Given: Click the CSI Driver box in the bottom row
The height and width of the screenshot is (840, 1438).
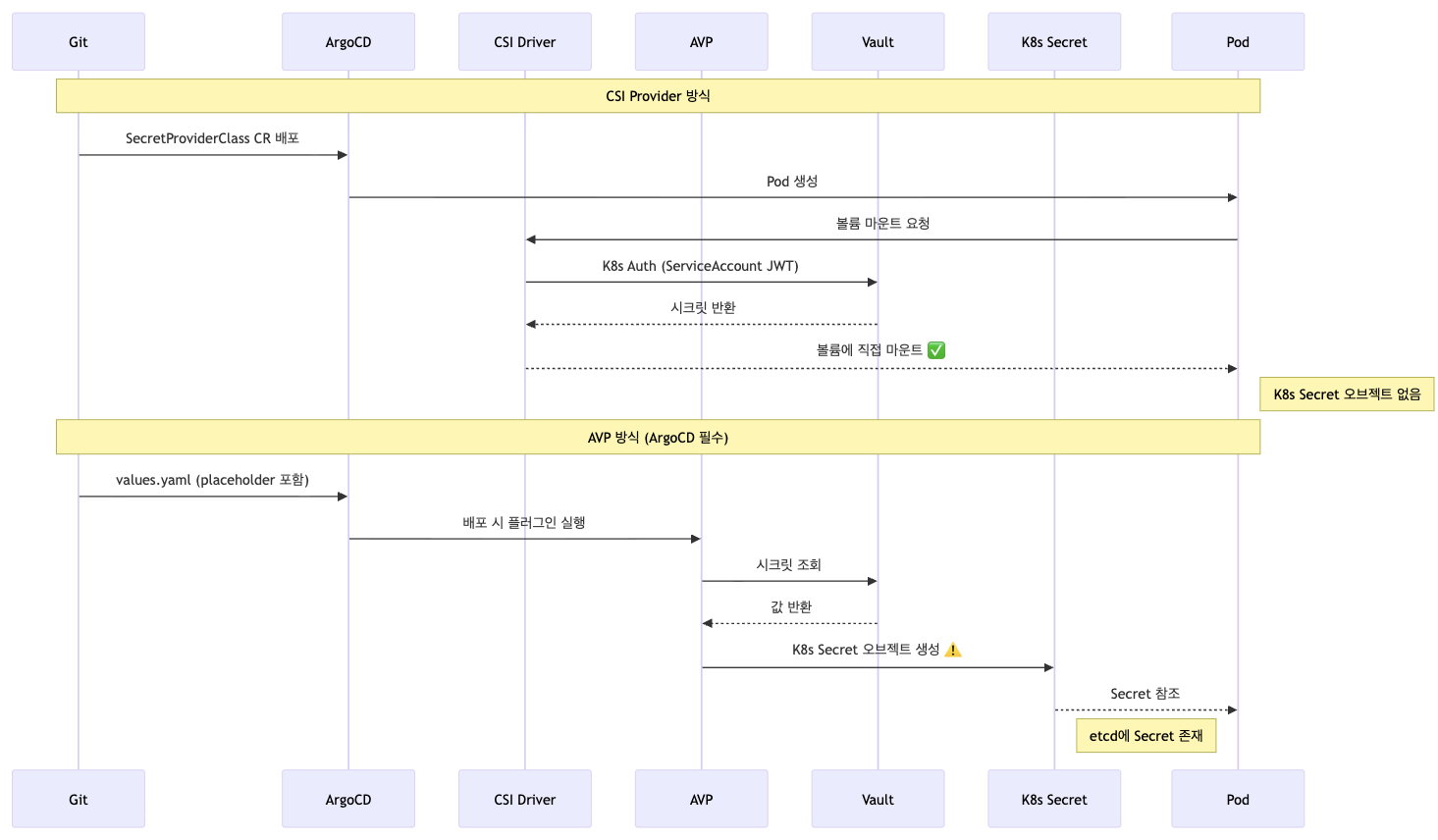Looking at the screenshot, I should pyautogui.click(x=525, y=799).
